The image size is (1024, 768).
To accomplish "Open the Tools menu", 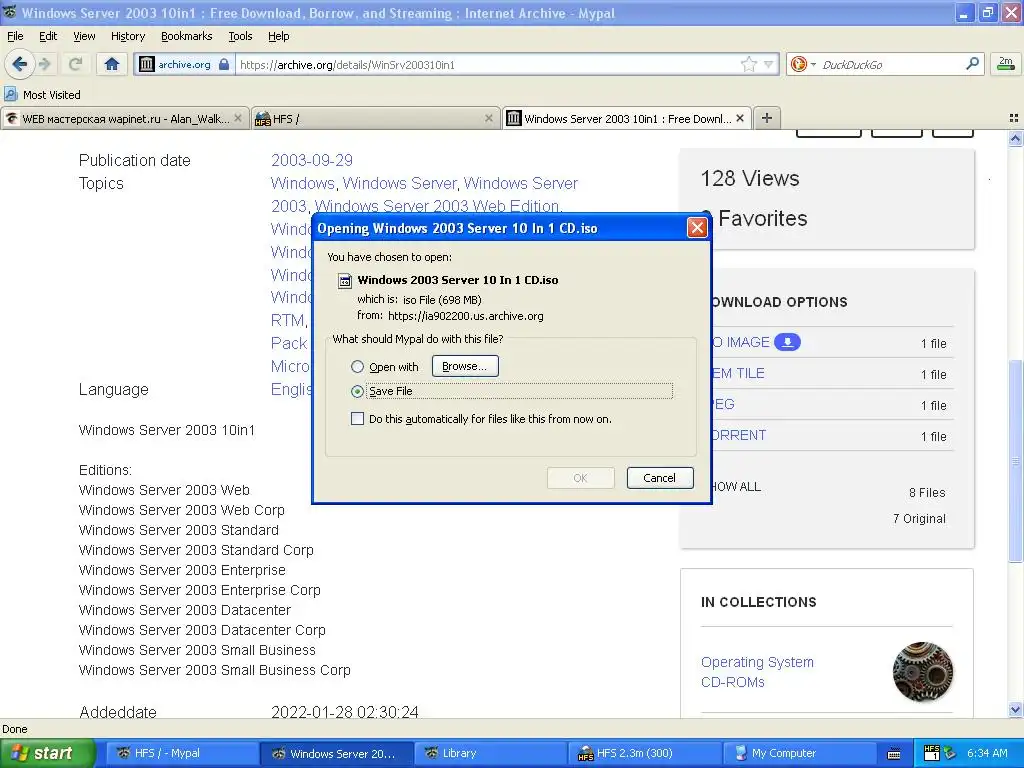I will click(240, 36).
